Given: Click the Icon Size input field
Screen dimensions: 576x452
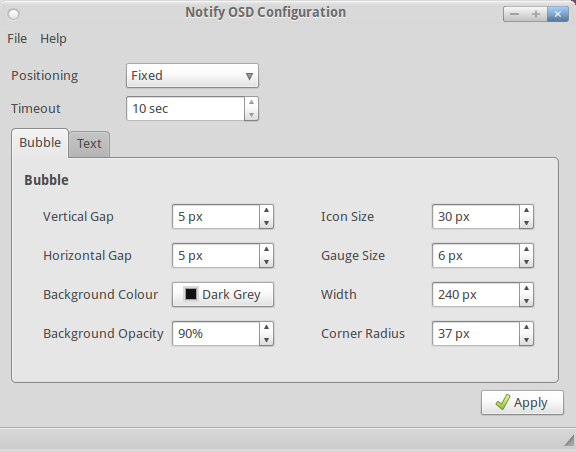Looking at the screenshot, I should click(x=476, y=217).
